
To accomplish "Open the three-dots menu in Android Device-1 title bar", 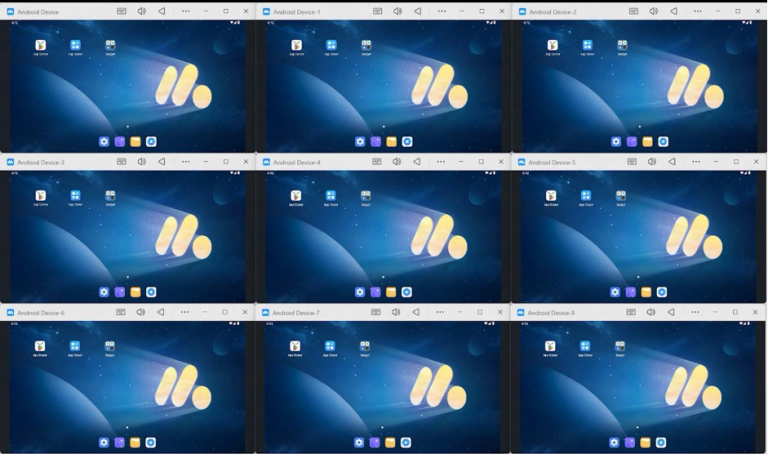I will [442, 11].
